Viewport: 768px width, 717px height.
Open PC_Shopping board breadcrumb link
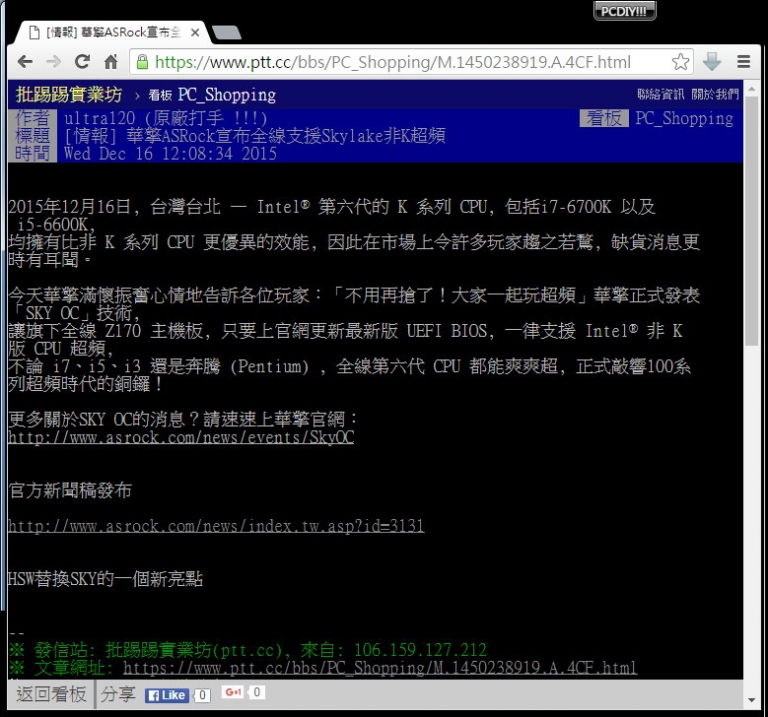tap(212, 95)
